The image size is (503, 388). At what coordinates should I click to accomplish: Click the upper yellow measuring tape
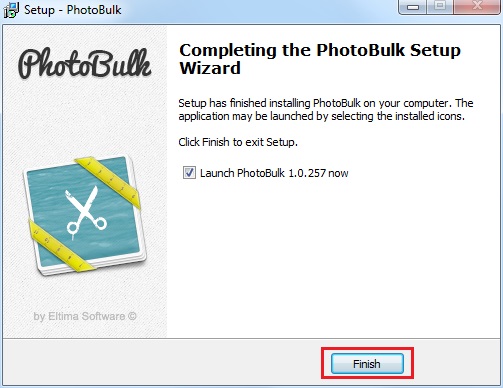click(x=107, y=182)
